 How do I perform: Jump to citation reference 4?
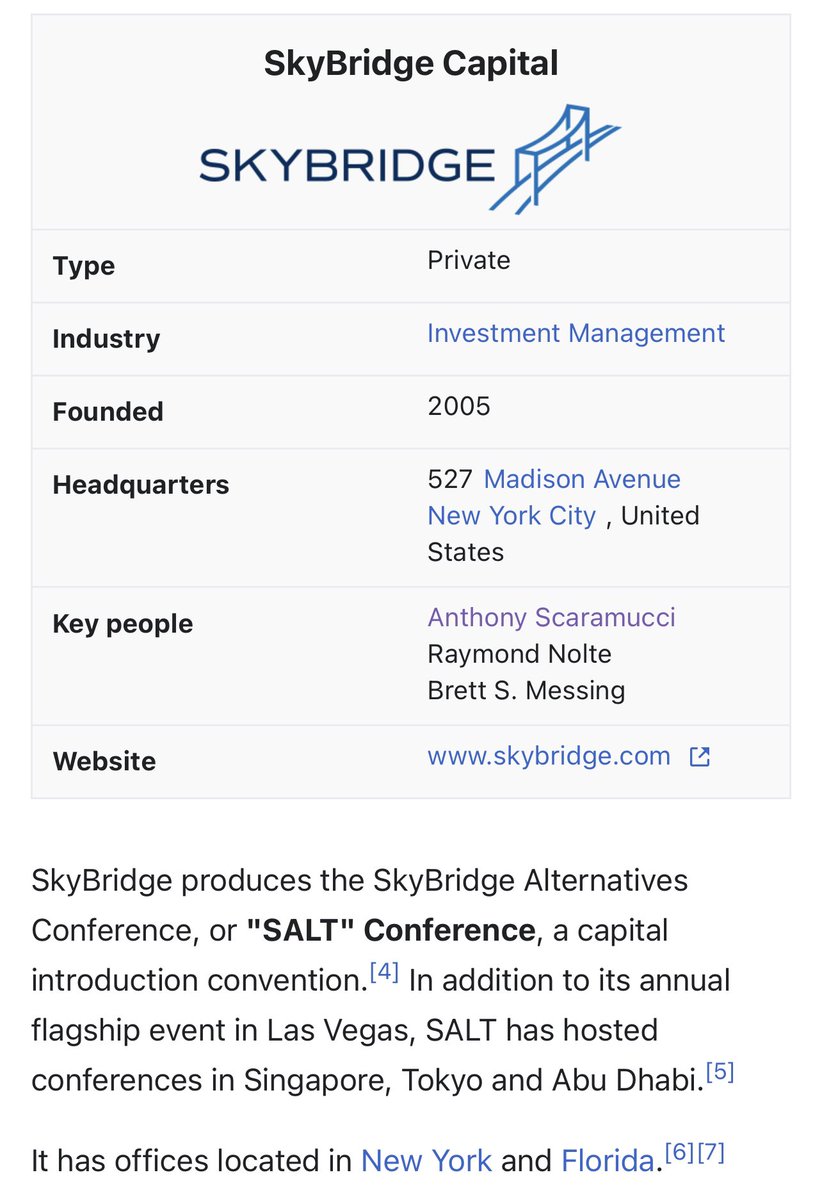(x=384, y=972)
